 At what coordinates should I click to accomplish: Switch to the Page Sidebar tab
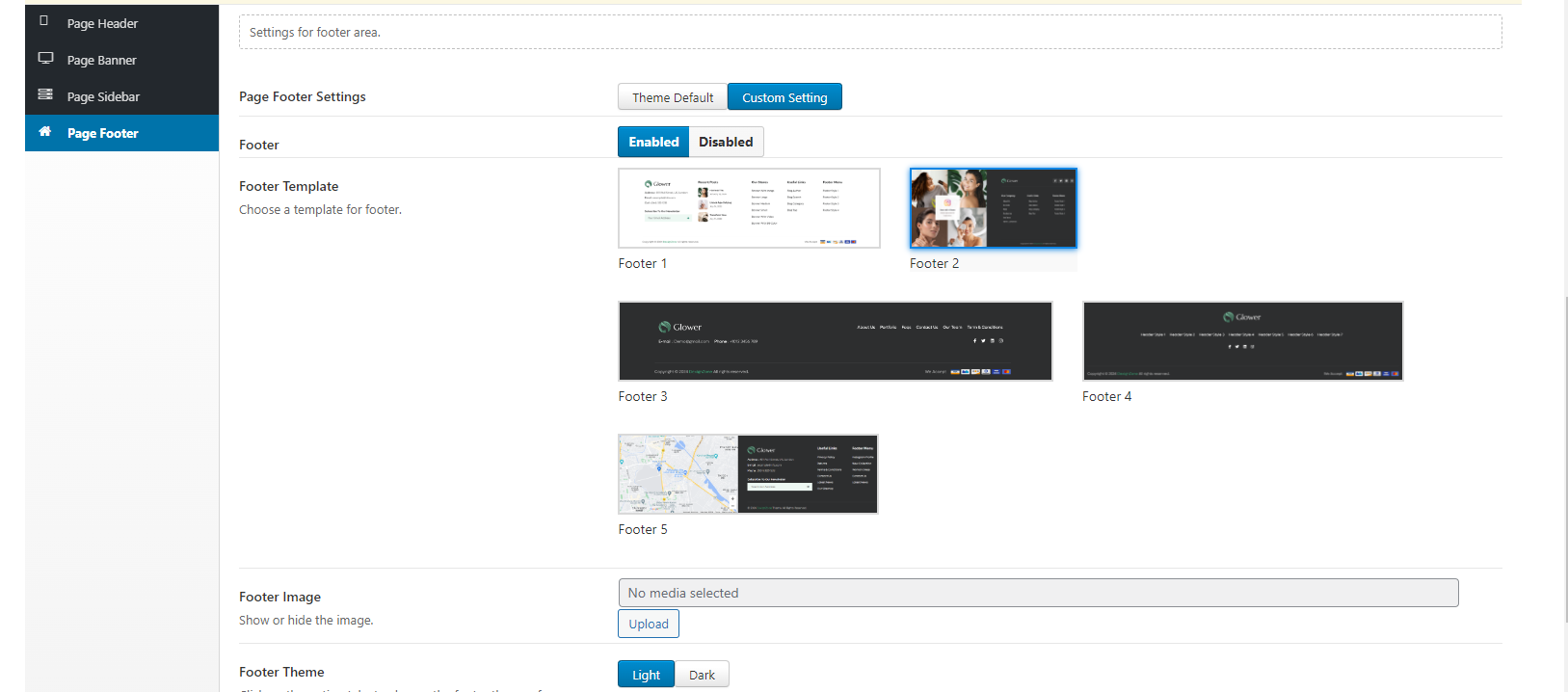tap(103, 96)
